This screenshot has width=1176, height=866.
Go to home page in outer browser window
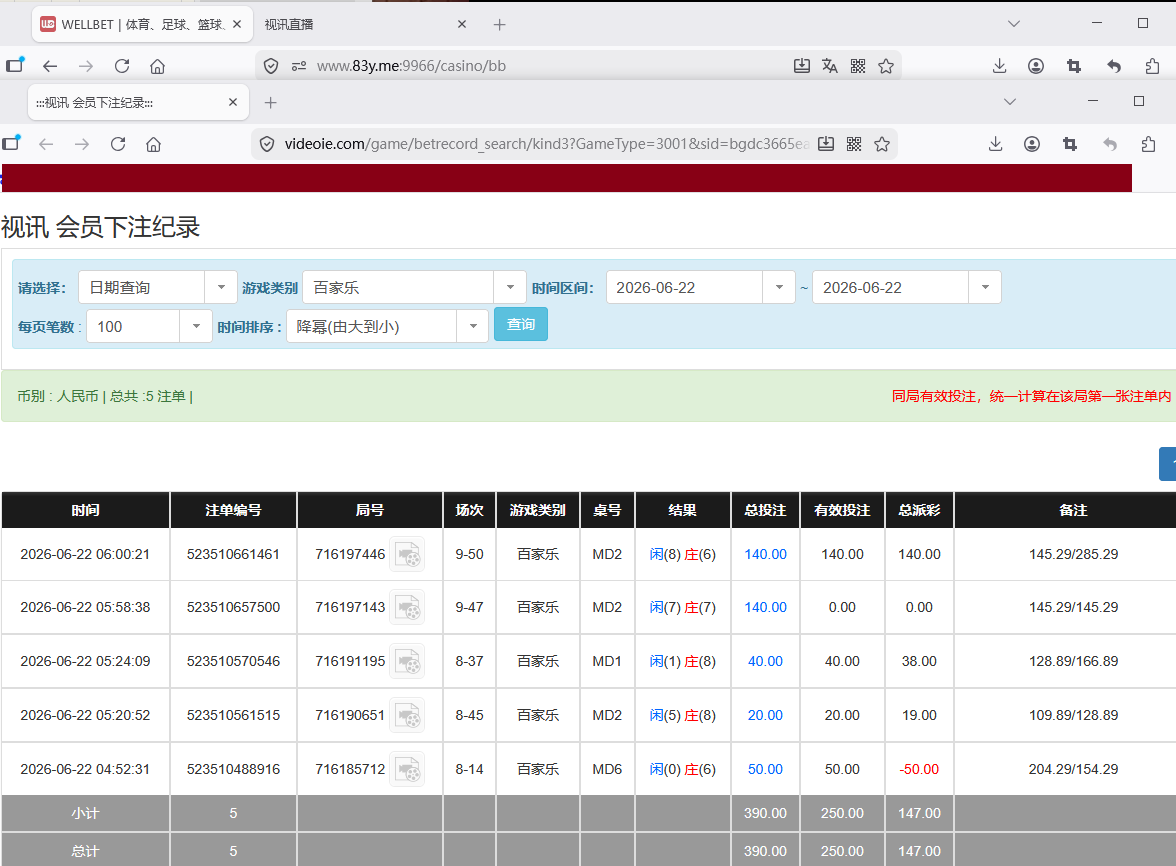click(x=158, y=66)
